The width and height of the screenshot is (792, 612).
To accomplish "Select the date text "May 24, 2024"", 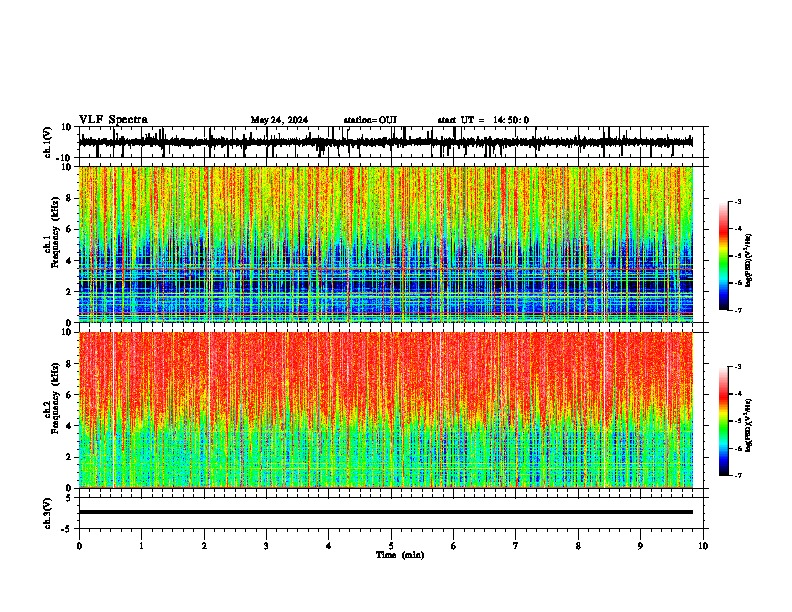I will coord(279,120).
